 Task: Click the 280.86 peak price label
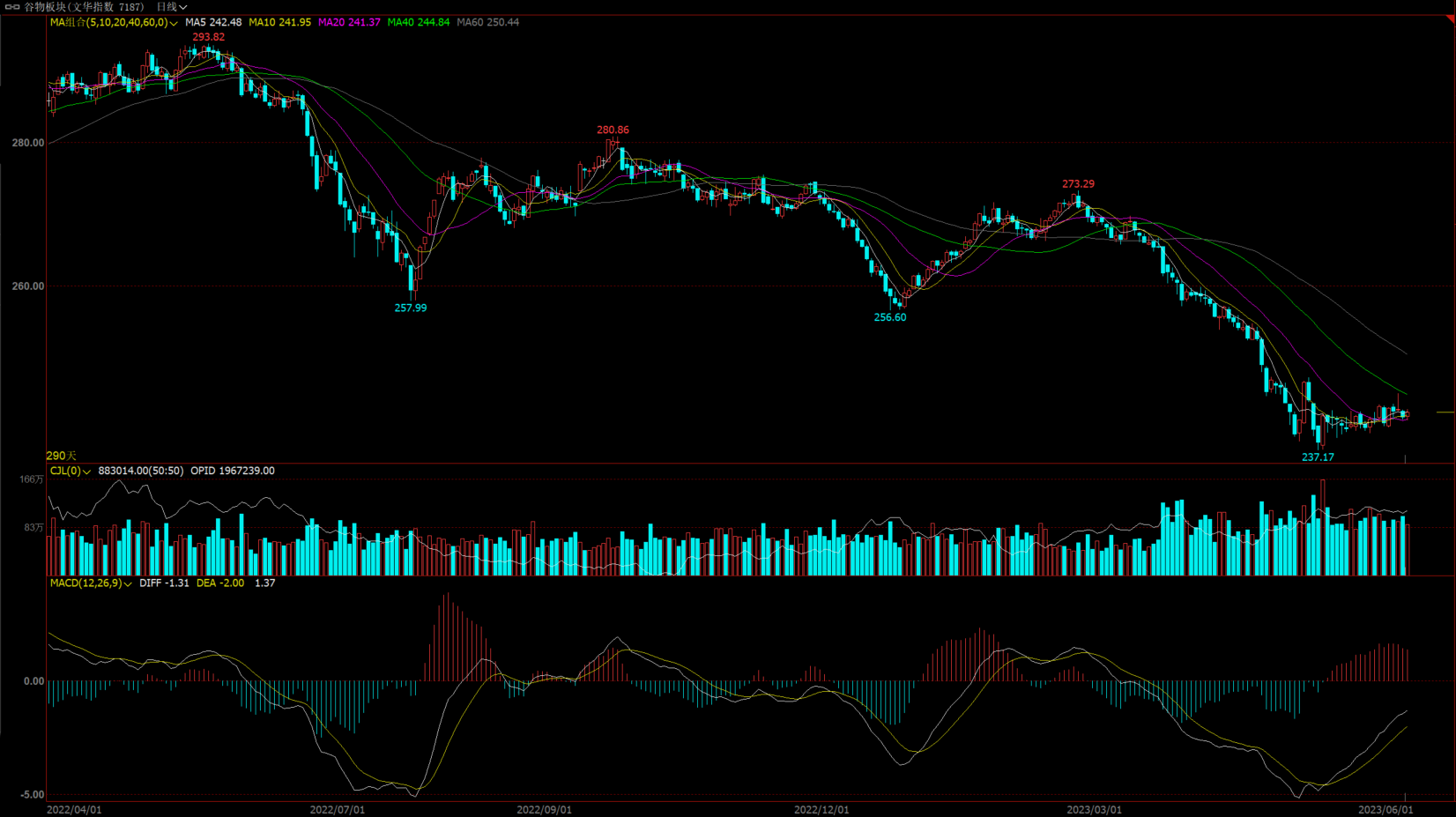[613, 130]
